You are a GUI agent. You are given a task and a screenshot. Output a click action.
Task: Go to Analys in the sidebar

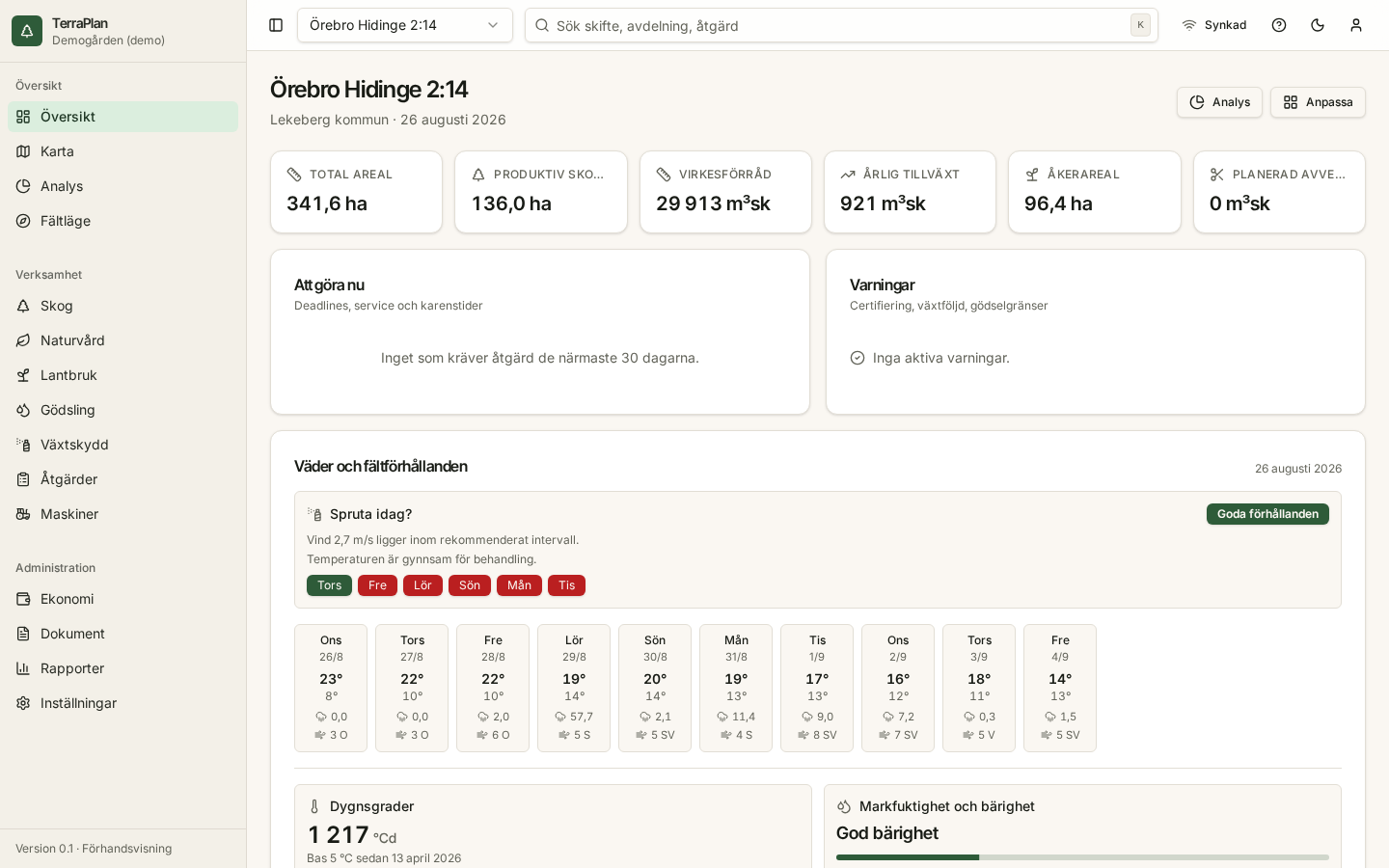123,186
